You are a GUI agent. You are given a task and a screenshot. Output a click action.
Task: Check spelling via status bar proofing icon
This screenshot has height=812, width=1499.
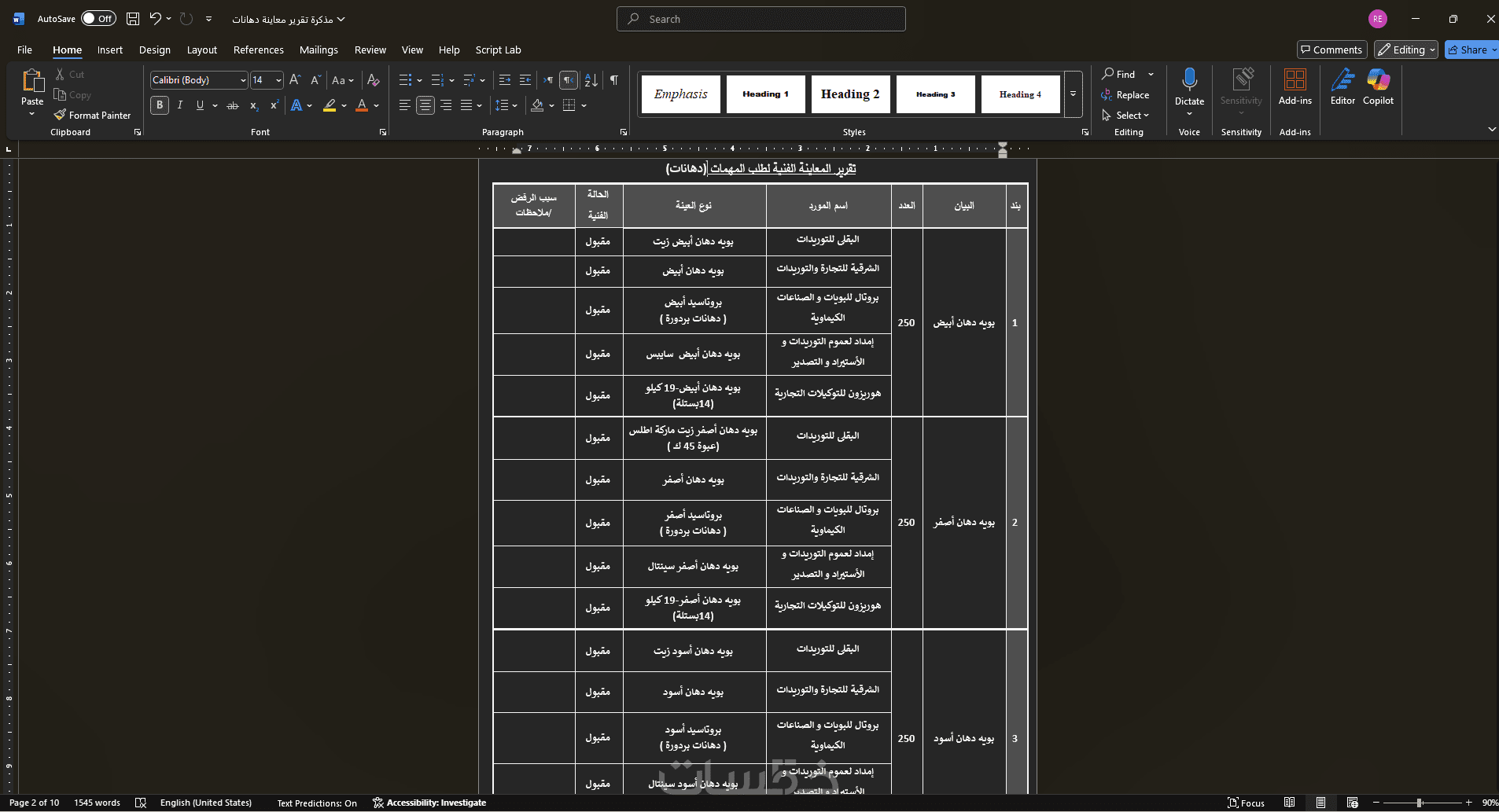tap(141, 803)
